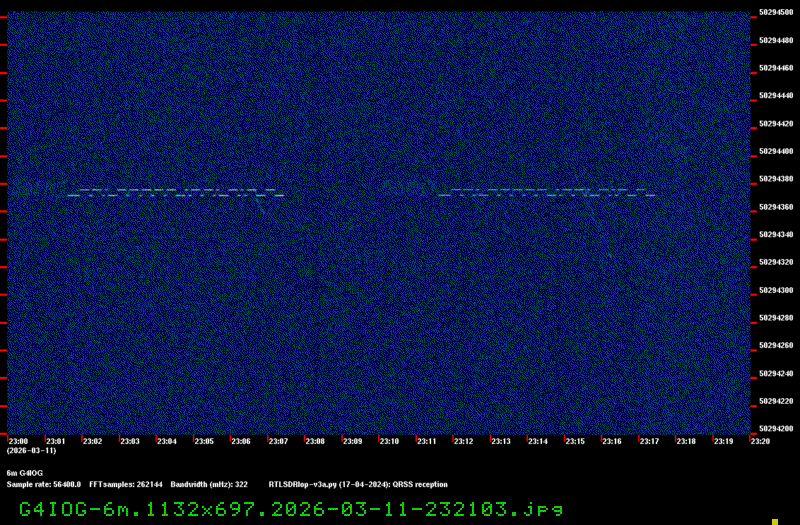Click the 50294400 frequency label
This screenshot has width=800, height=525.
click(776, 152)
